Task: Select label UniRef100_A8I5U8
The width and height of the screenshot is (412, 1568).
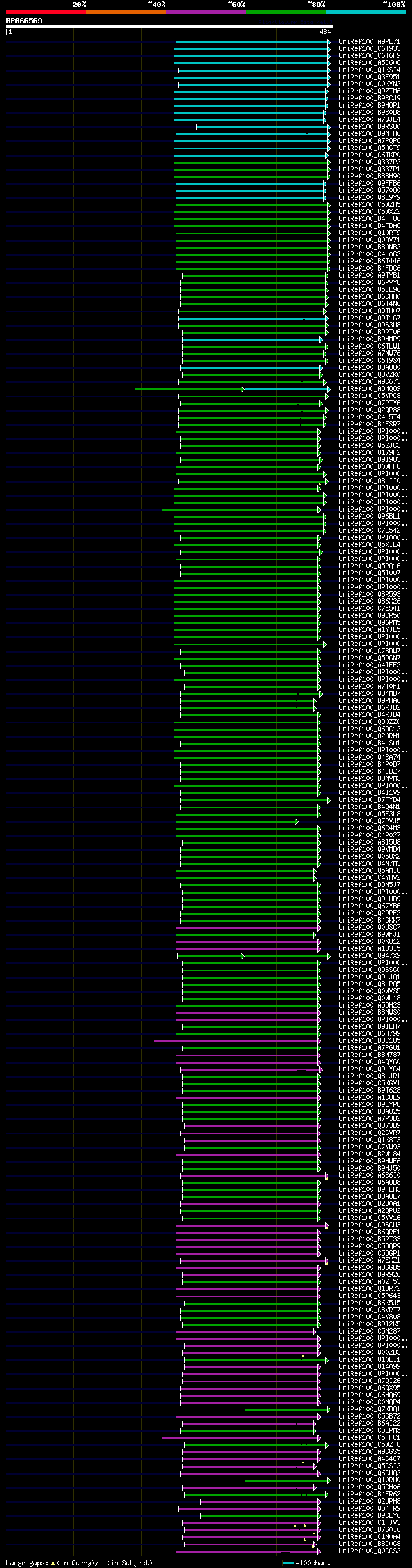Action: pos(370,842)
